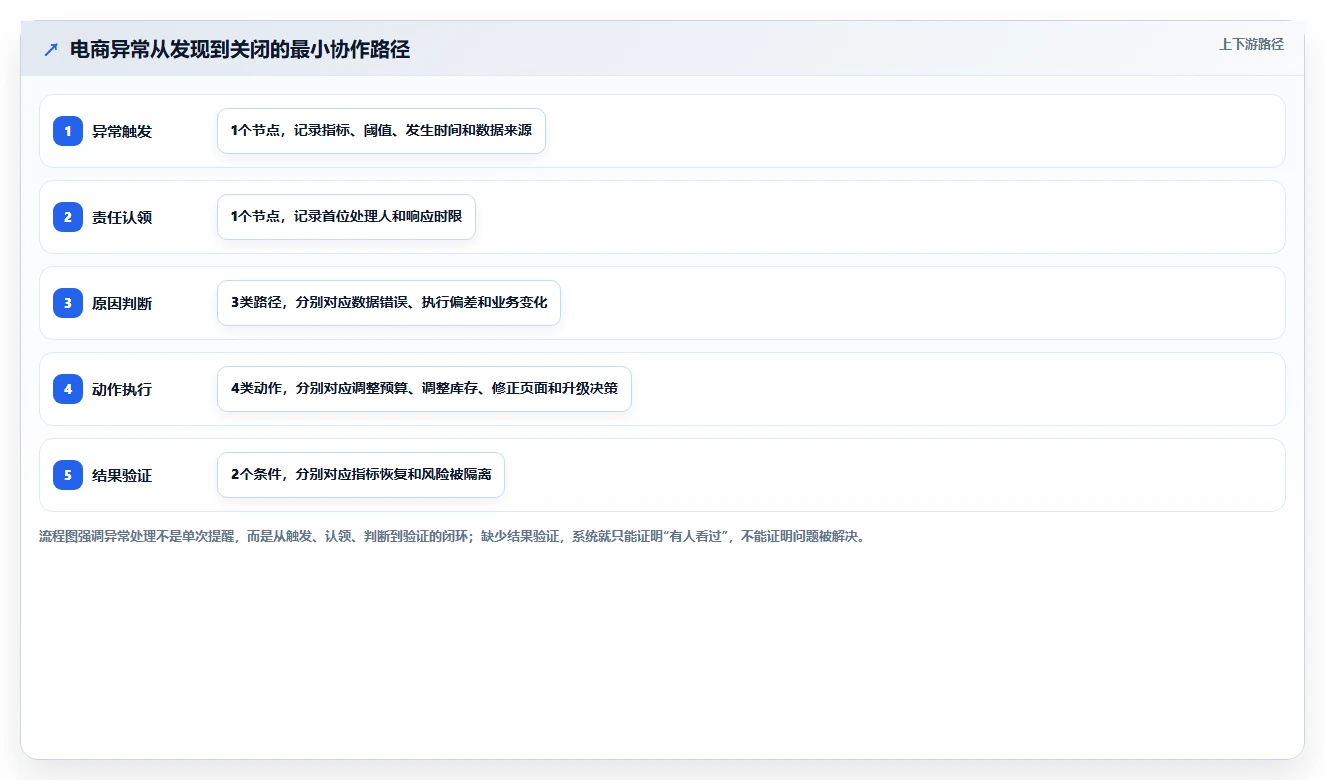Select step number 5 badge for 结果验证
The width and height of the screenshot is (1325, 780).
(x=68, y=475)
